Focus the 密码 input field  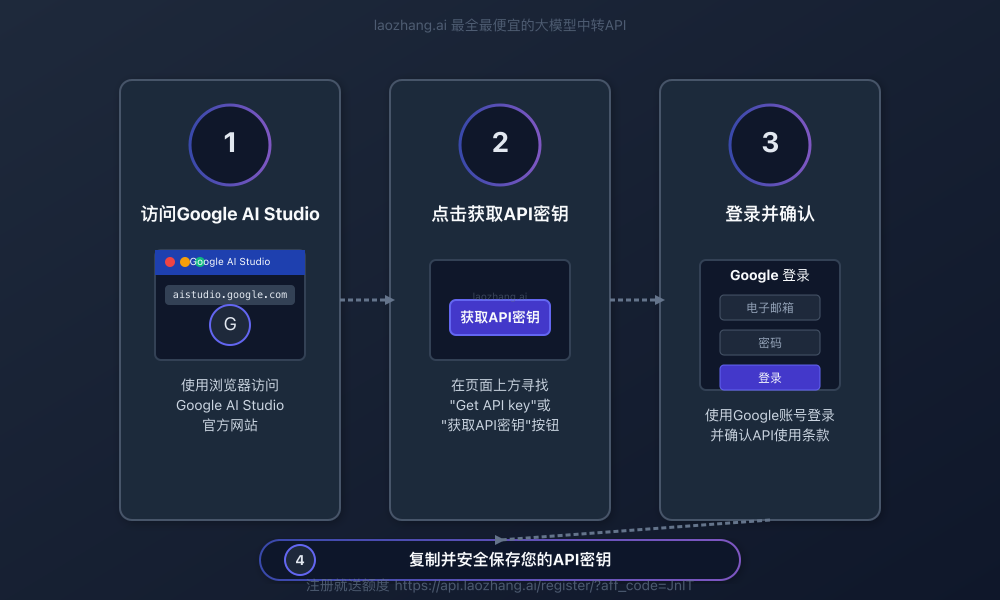pyautogui.click(x=770, y=342)
